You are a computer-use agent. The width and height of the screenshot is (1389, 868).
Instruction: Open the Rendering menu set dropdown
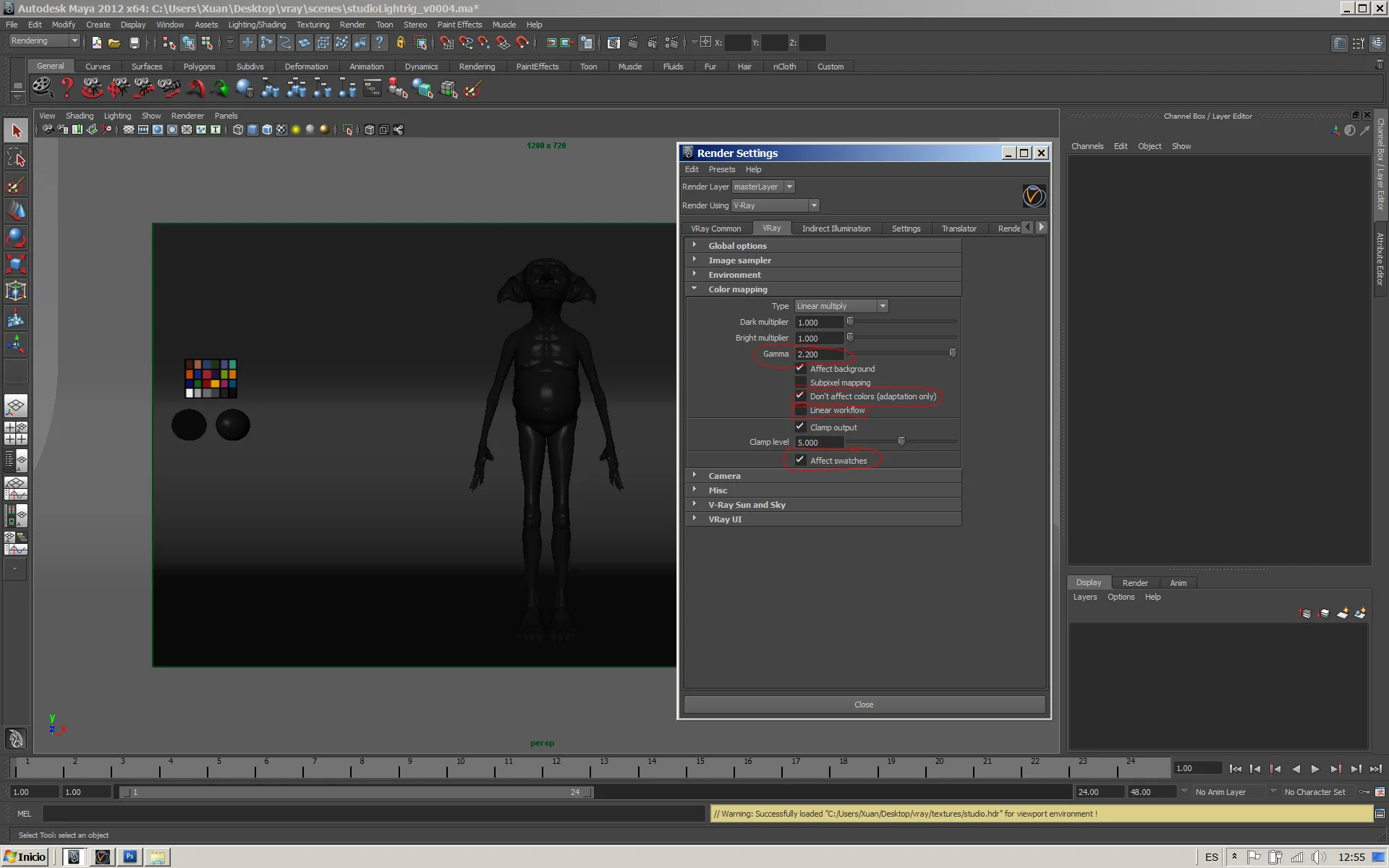[44, 41]
